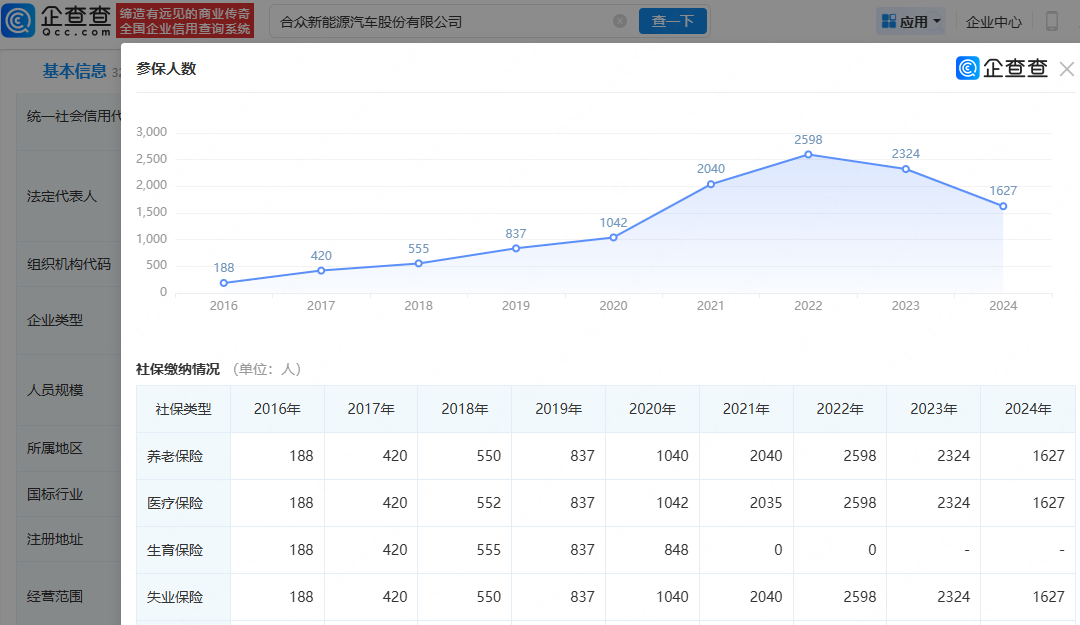The image size is (1080, 625).
Task: Click the 2022 peak data point 2598
Action: 808,154
